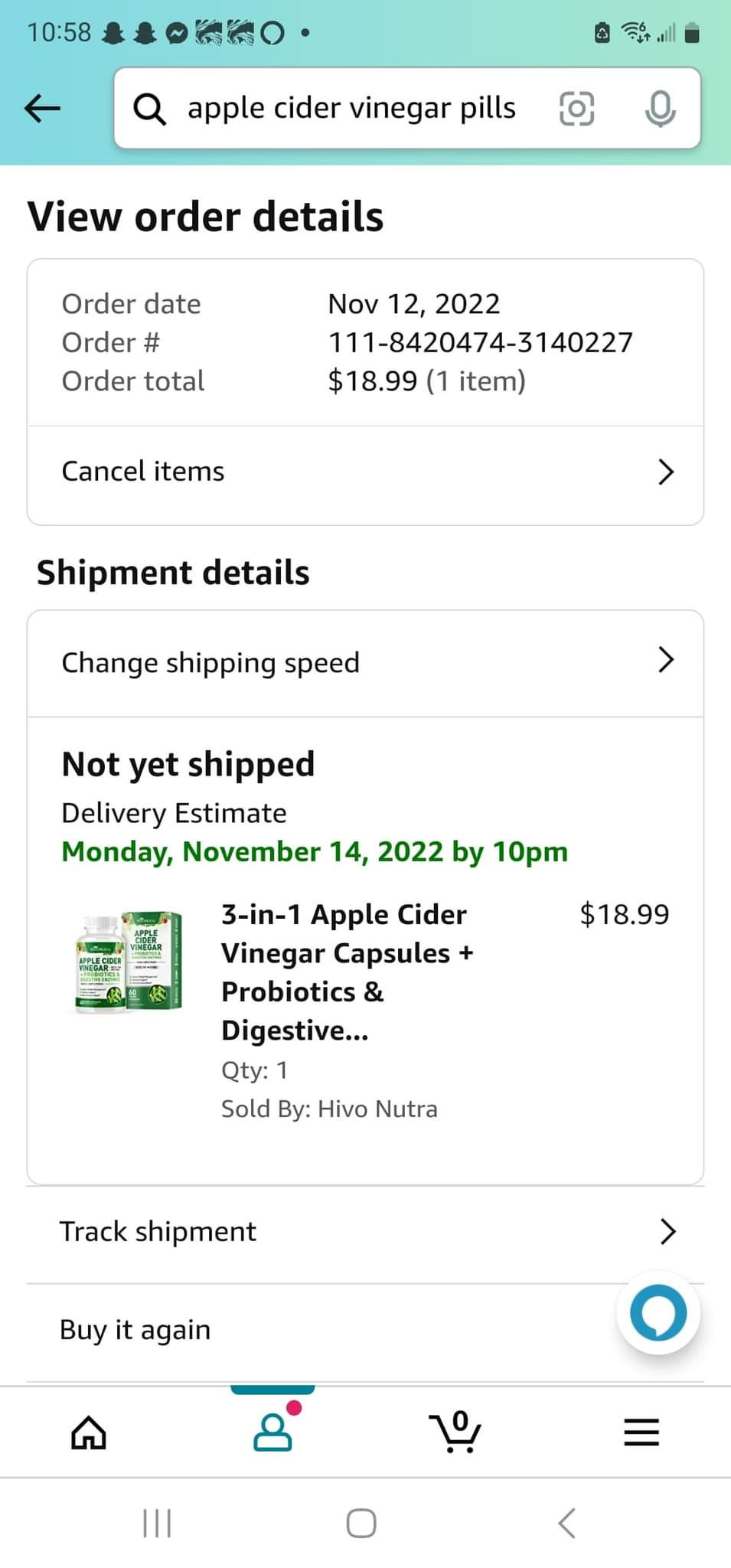The image size is (731, 1568).
Task: Go to Home tab in bottom bar
Action: pos(89,1432)
